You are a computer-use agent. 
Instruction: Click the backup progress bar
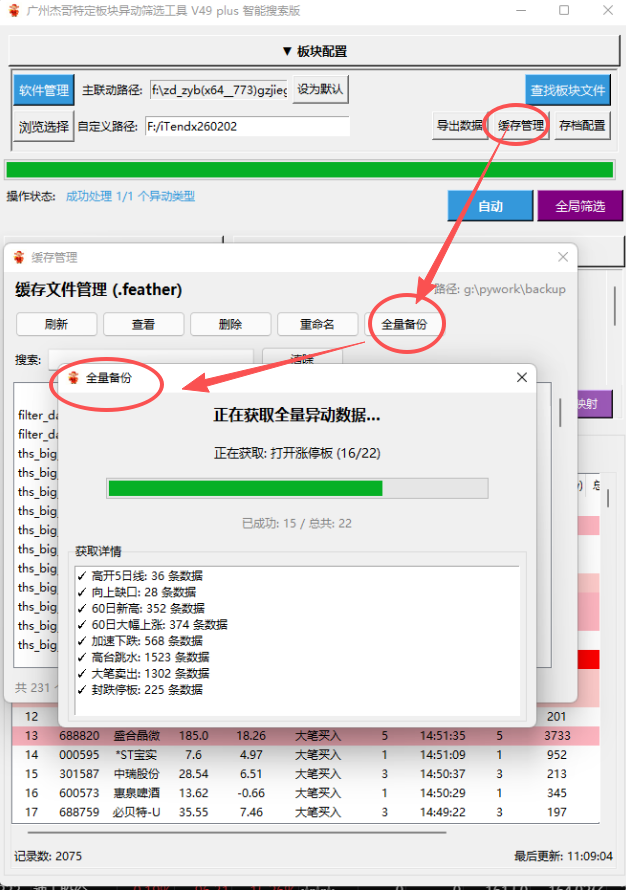[297, 488]
